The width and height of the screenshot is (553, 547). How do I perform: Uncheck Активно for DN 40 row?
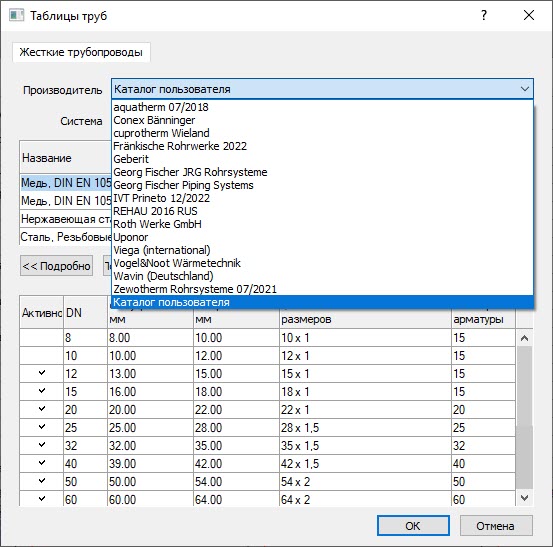pyautogui.click(x=42, y=463)
